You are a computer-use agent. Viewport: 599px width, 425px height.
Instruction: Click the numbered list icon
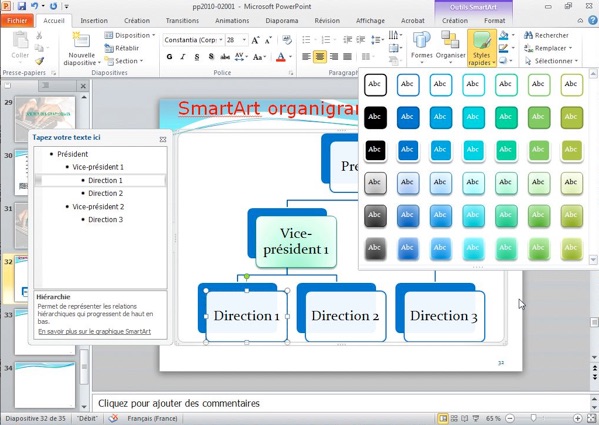coord(325,40)
